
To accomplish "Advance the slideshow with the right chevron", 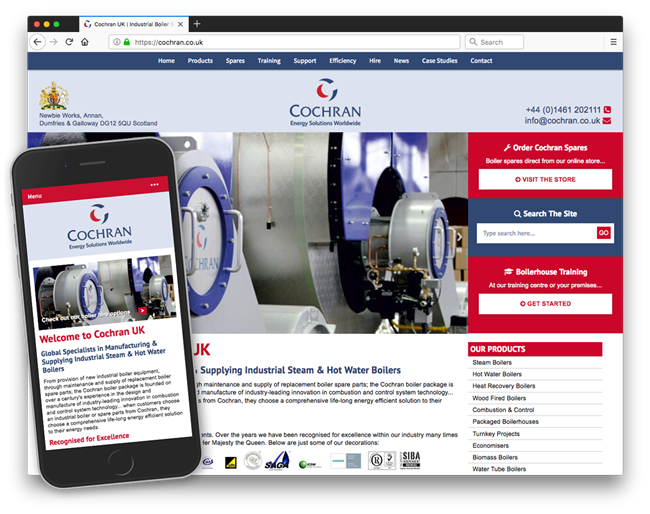I will pos(459,237).
